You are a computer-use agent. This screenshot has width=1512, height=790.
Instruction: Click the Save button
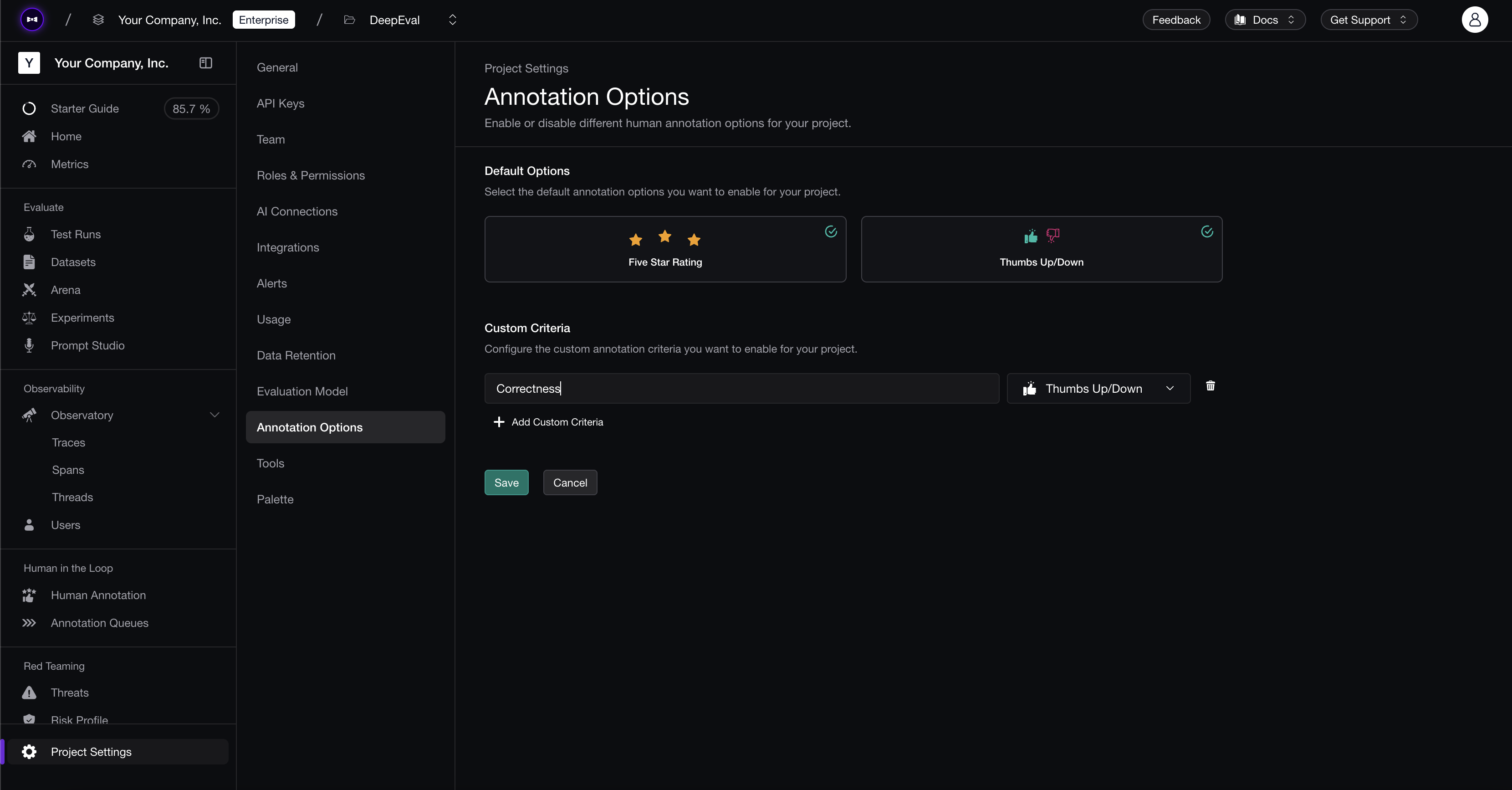point(506,483)
